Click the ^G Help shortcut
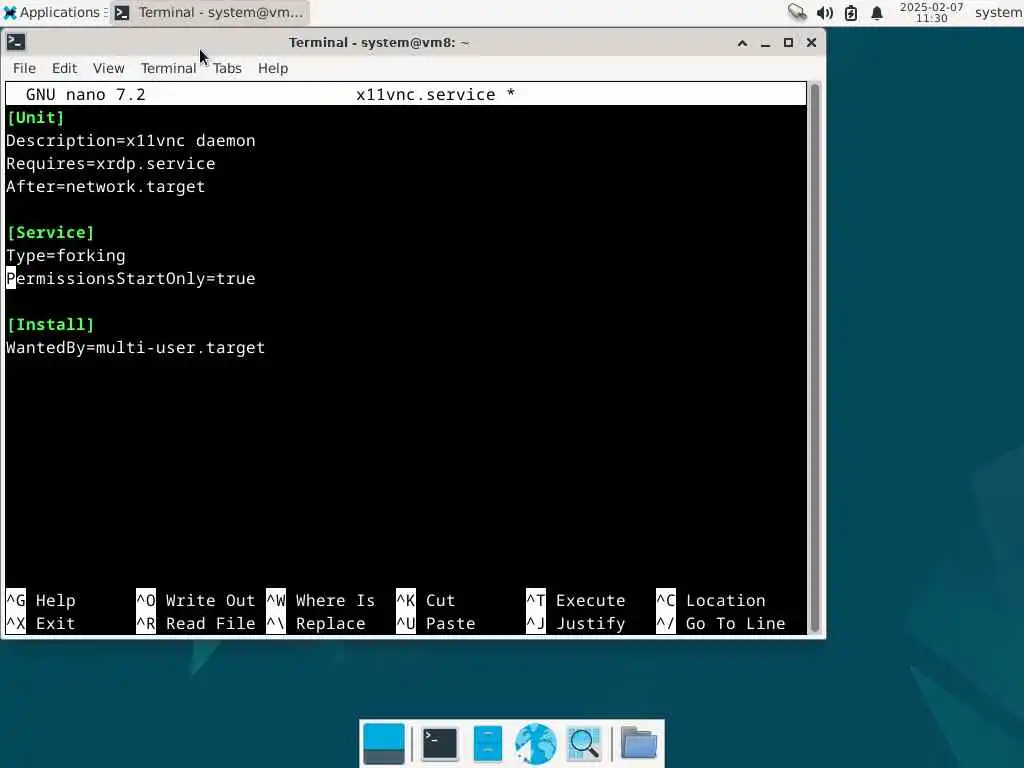The width and height of the screenshot is (1024, 768). tap(41, 600)
